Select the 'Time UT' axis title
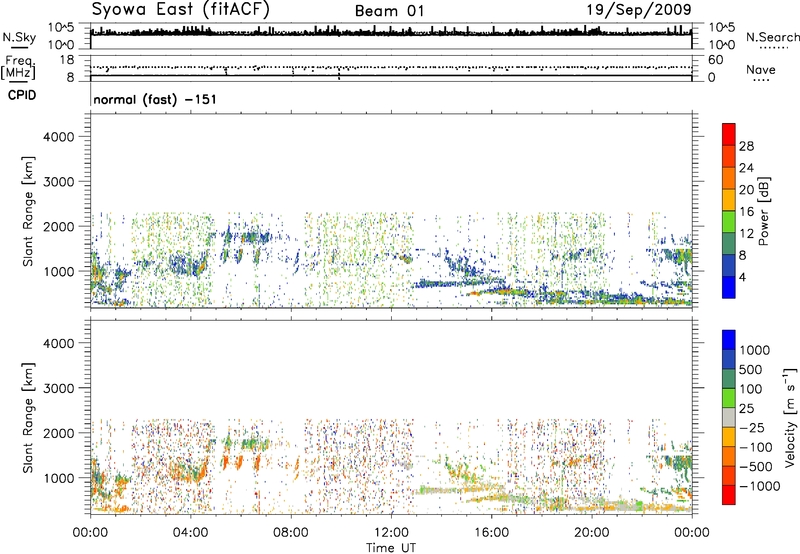Viewport: 800px width, 554px height. click(x=391, y=548)
